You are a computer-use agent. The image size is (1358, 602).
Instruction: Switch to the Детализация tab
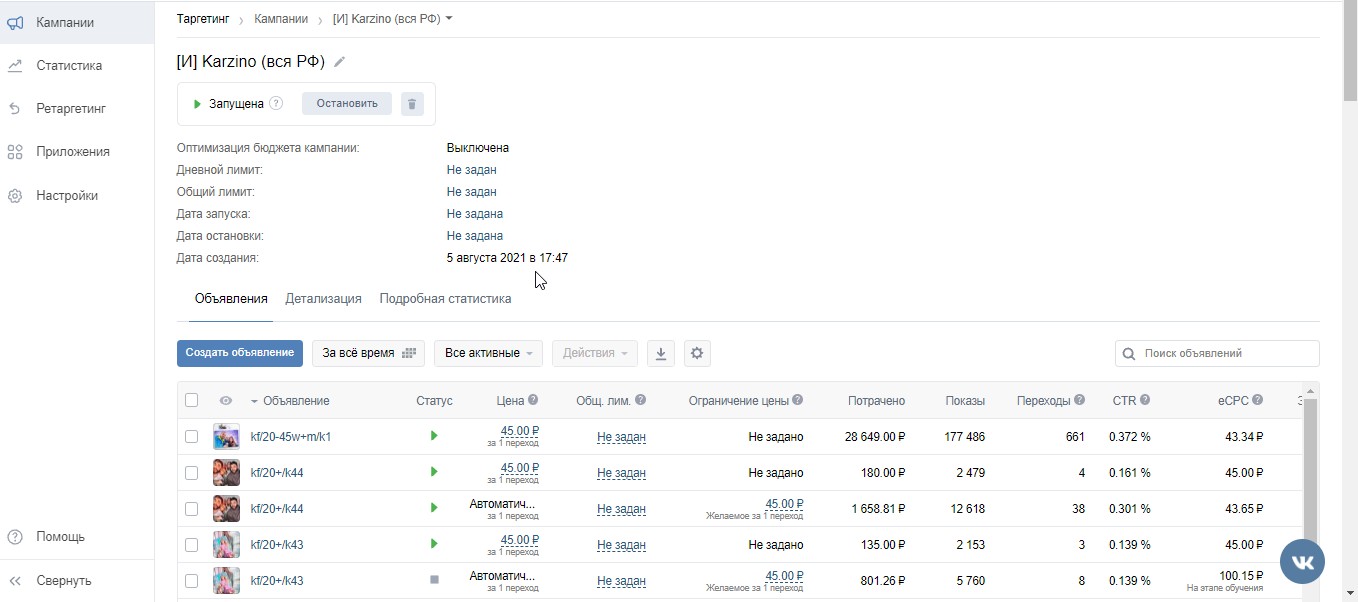point(323,299)
